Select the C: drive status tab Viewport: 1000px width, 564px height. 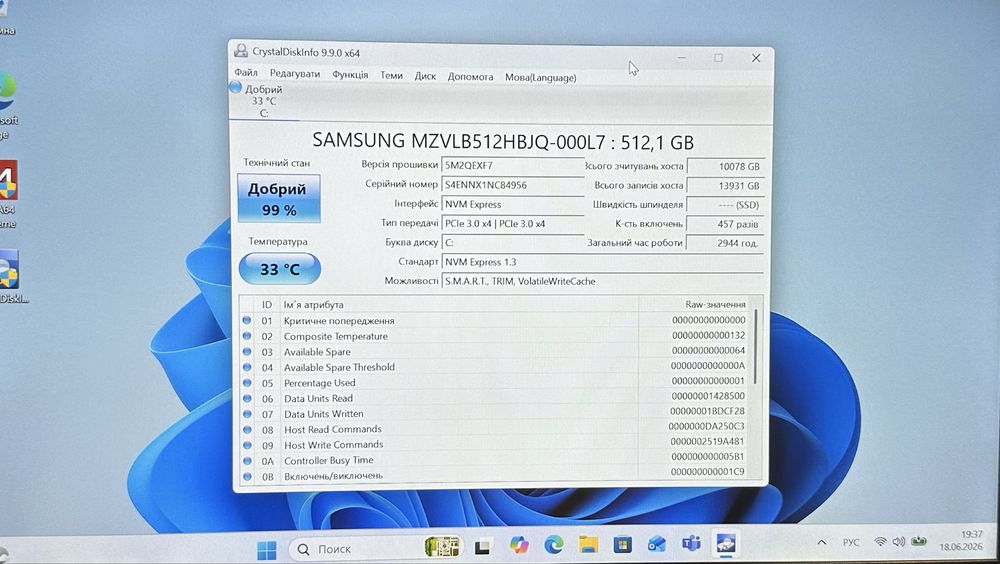[263, 101]
